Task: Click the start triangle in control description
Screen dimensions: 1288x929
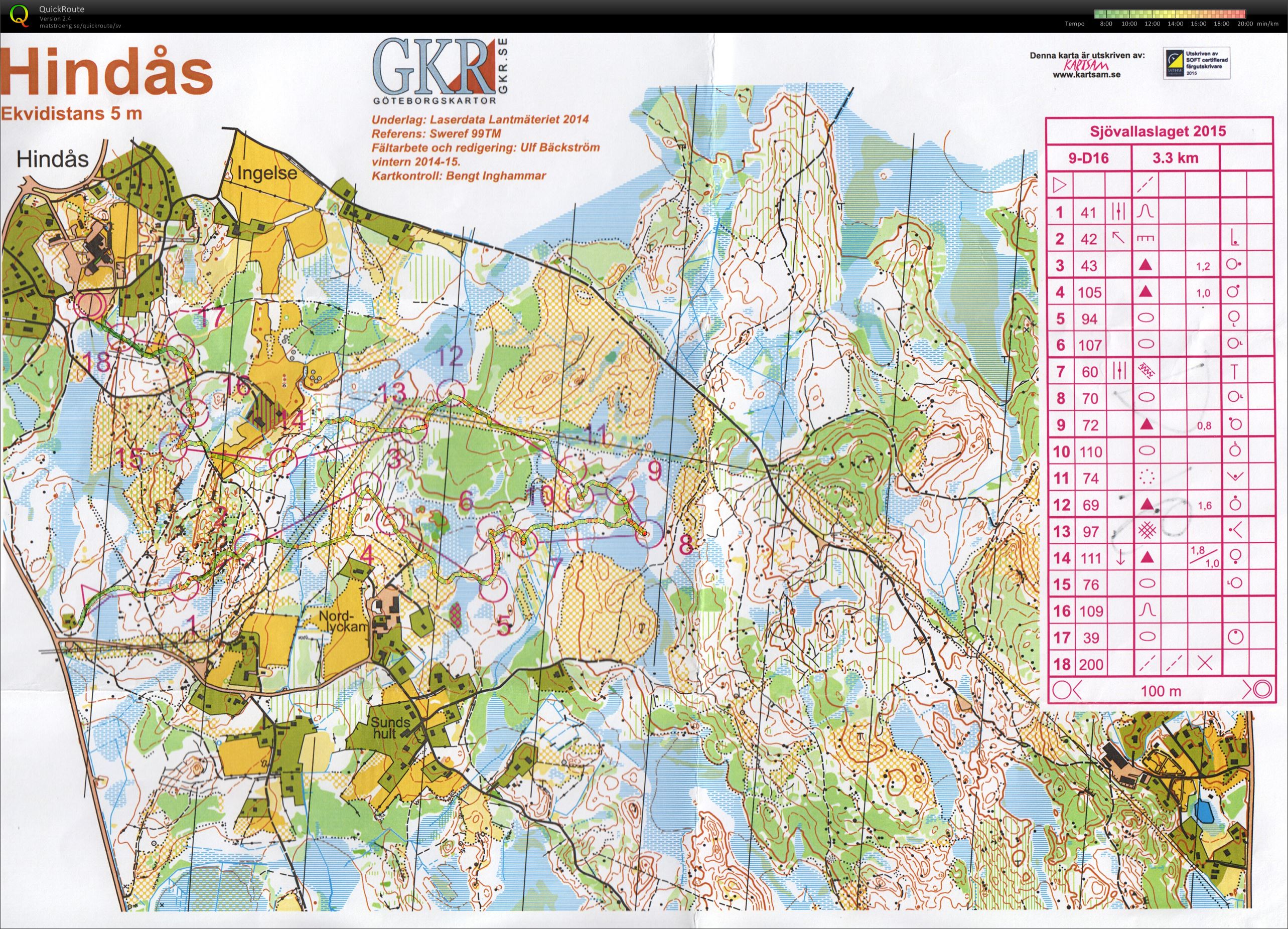Action: (1059, 185)
